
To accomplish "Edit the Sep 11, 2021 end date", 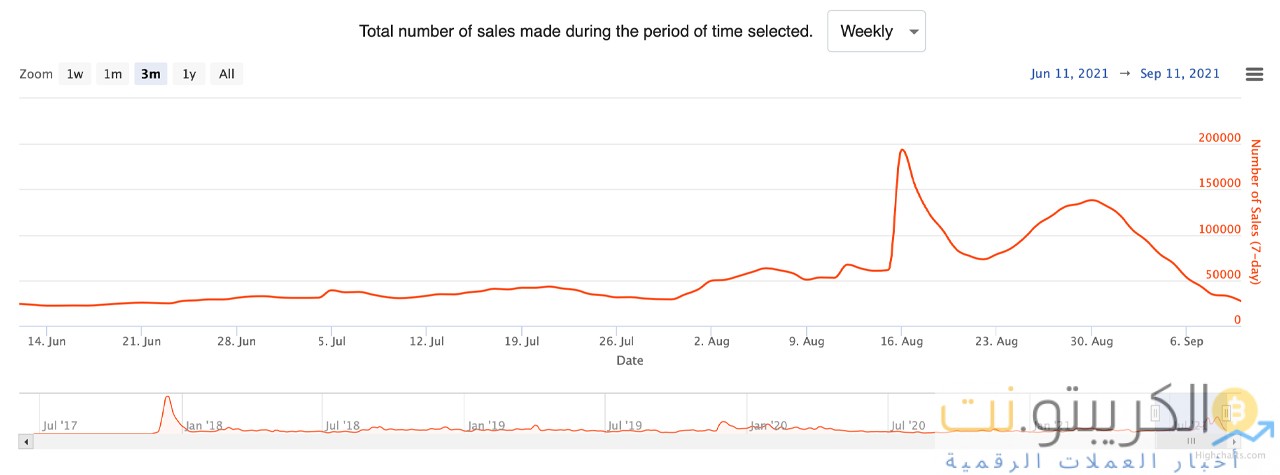I will [1180, 74].
